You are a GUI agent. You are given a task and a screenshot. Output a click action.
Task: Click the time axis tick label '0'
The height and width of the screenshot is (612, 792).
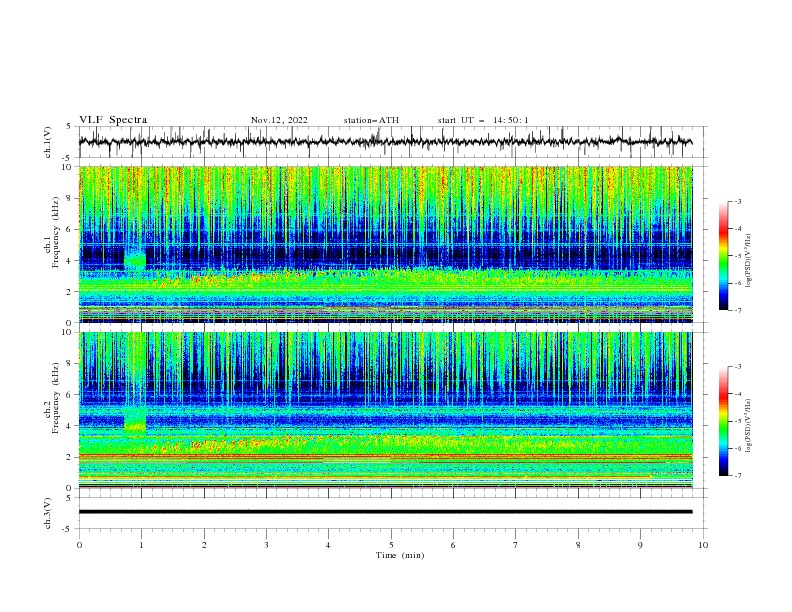tap(79, 545)
